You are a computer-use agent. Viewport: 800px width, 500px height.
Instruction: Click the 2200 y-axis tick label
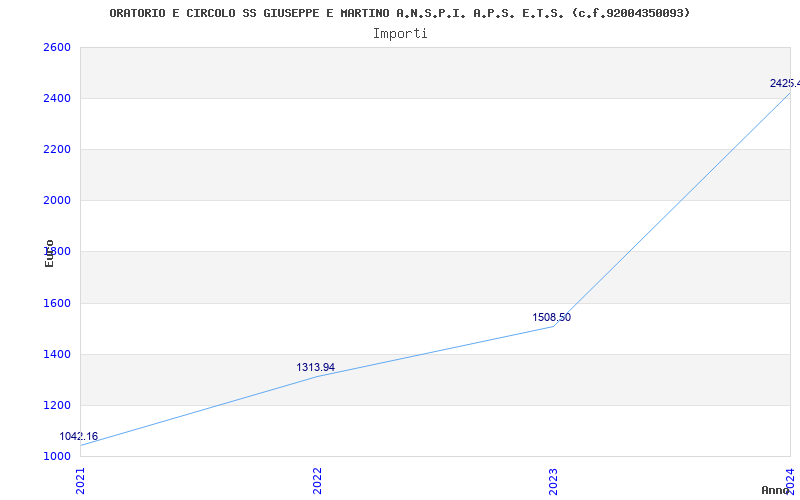[57, 149]
